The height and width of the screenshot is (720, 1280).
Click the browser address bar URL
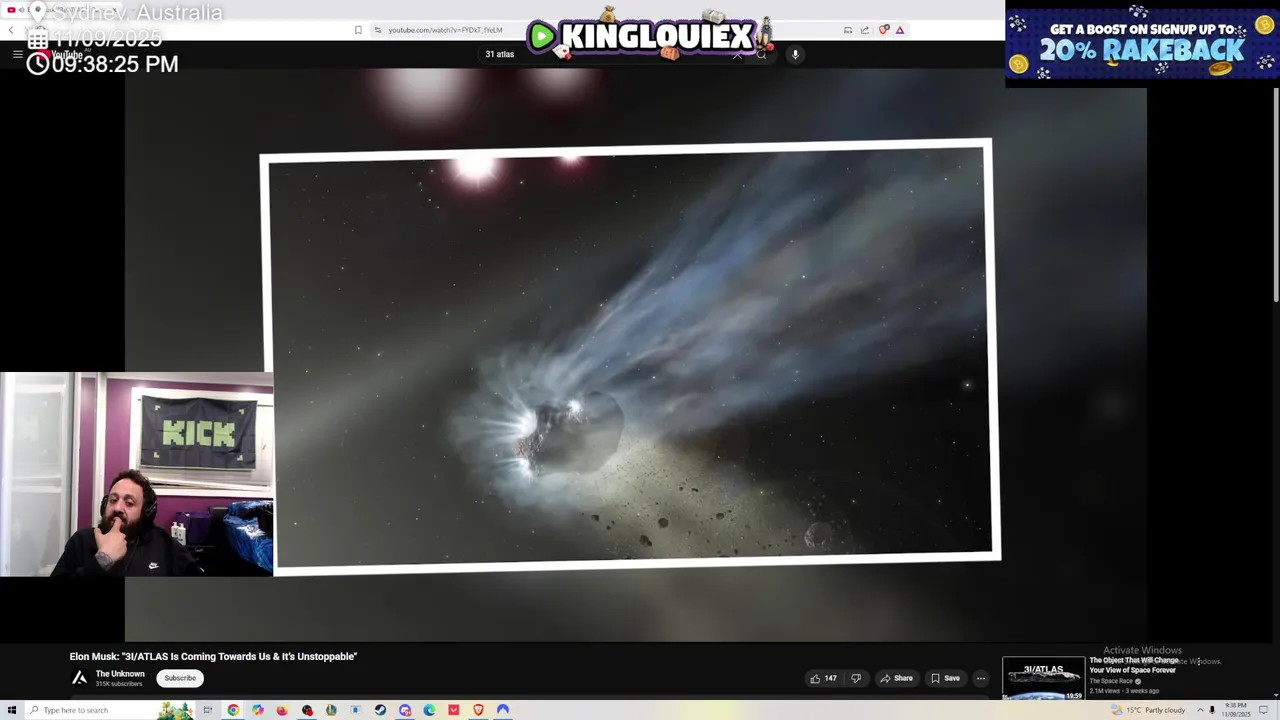click(x=445, y=30)
